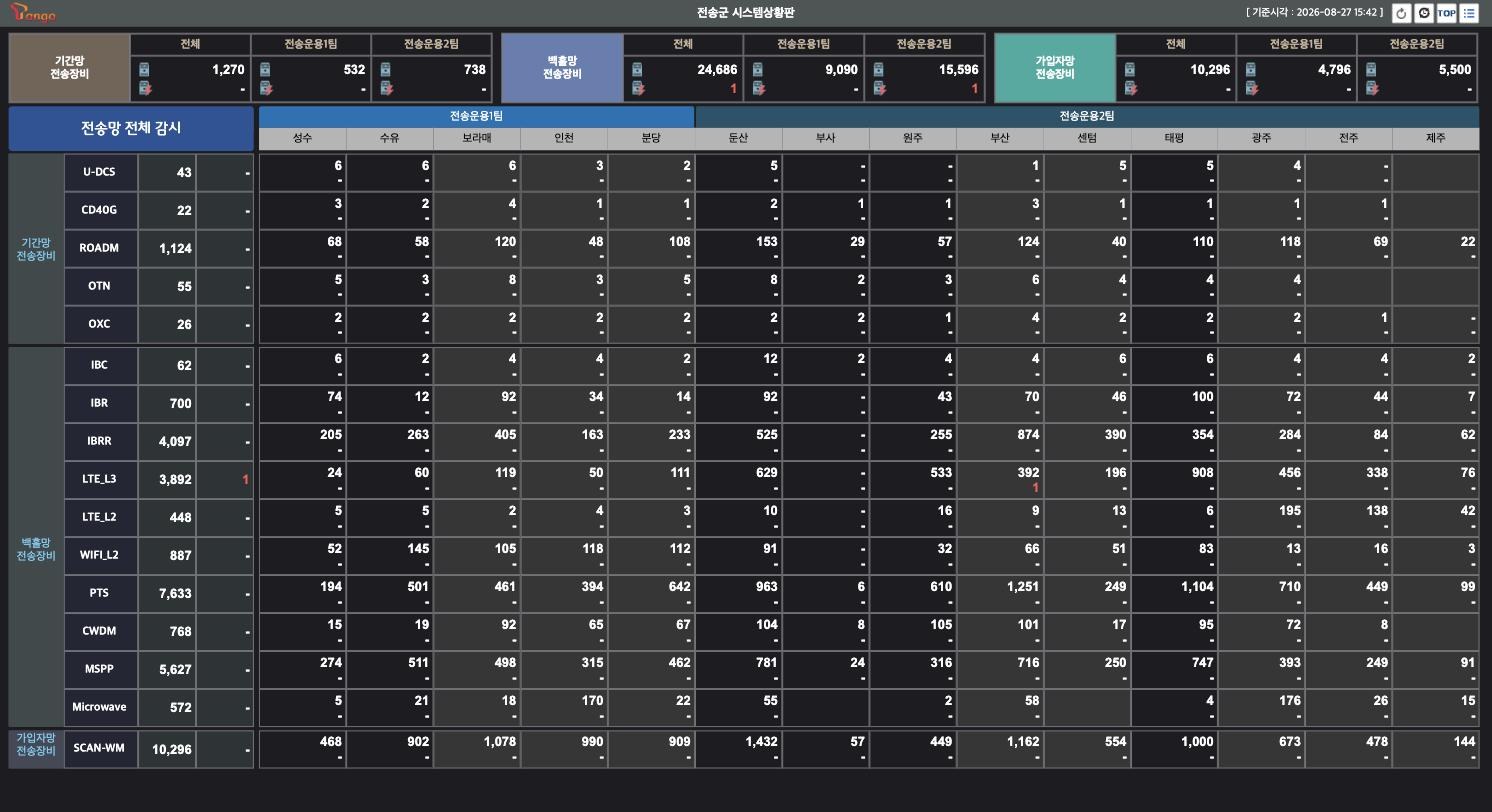Click the device icon beside 10,296 in 가입자망 전체

click(1129, 69)
